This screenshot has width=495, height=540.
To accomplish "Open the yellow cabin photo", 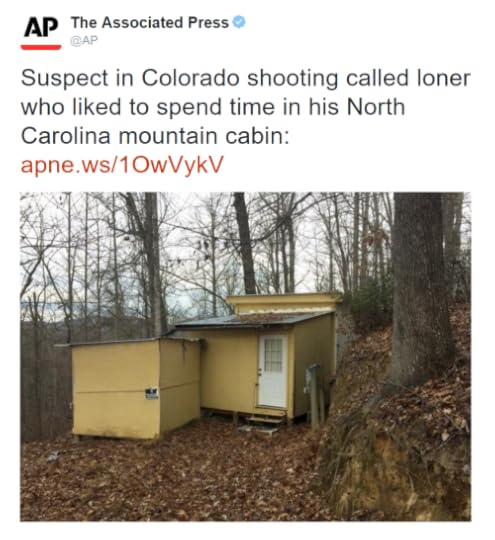I will coord(245,357).
